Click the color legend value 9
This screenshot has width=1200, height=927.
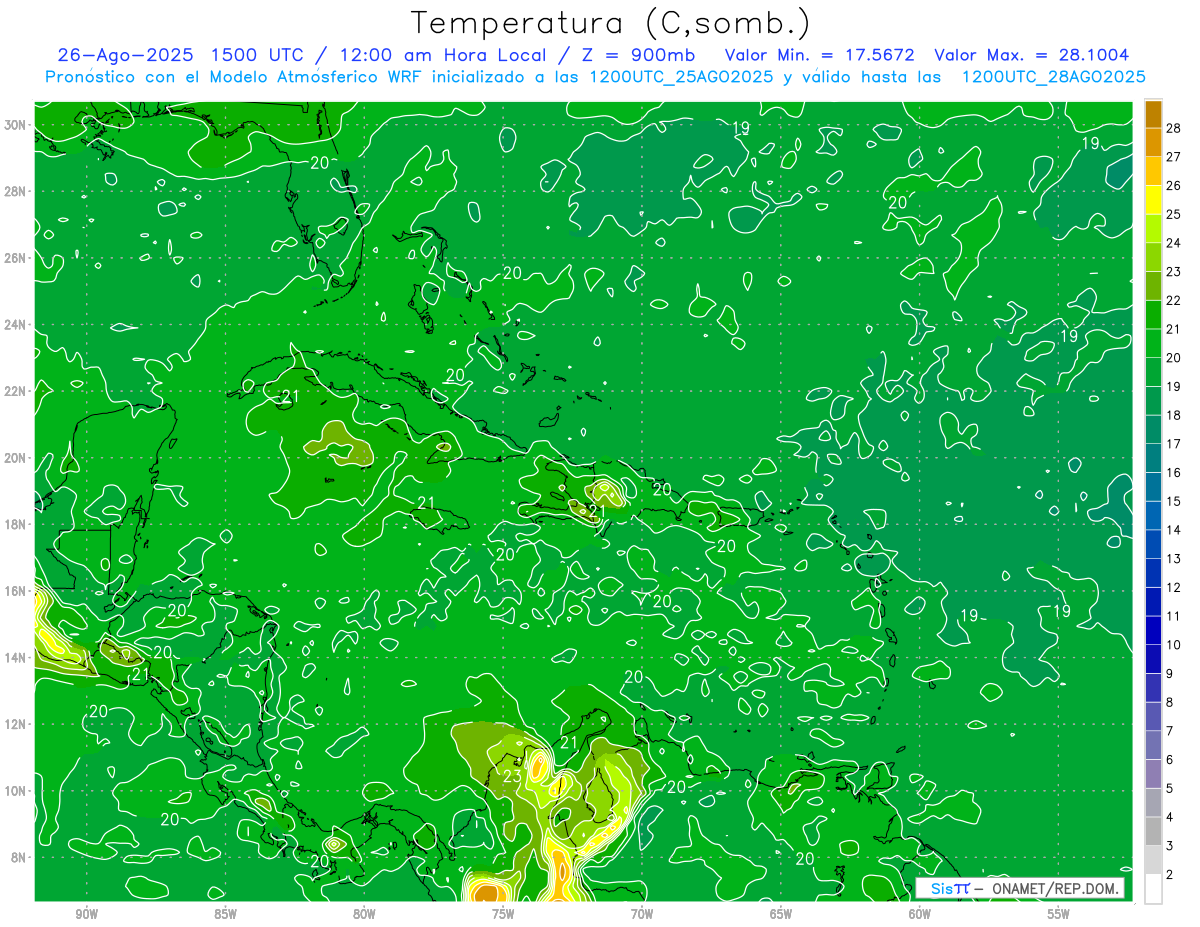point(1170,673)
